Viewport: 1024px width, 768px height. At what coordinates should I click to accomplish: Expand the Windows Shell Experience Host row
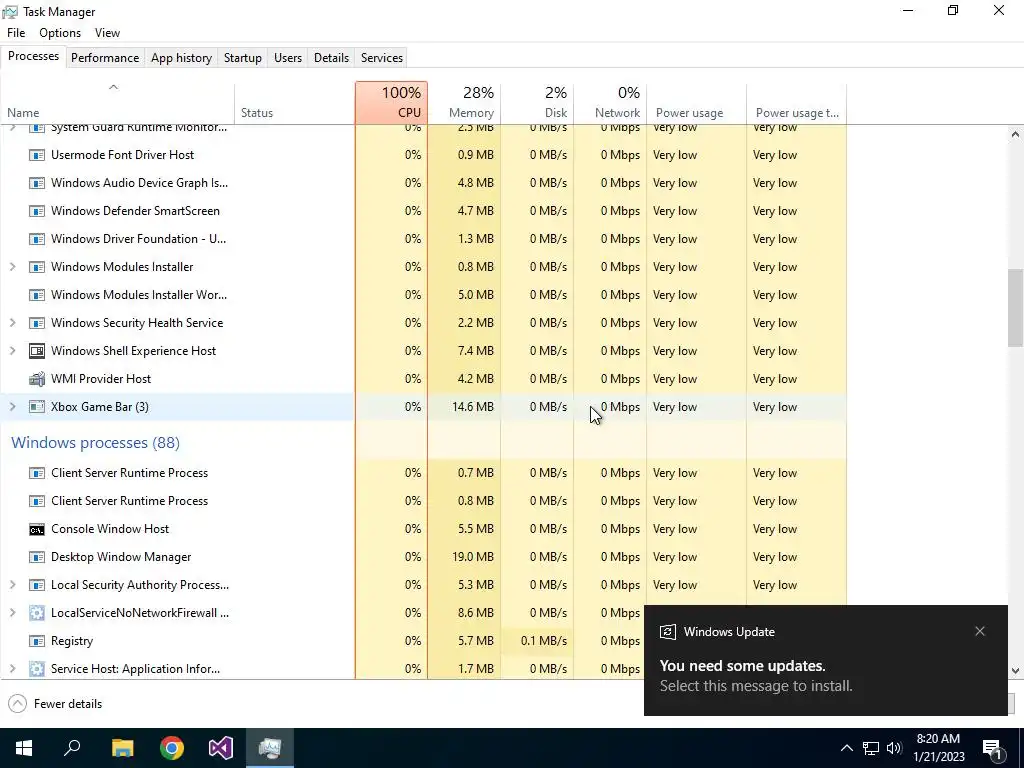coord(12,351)
